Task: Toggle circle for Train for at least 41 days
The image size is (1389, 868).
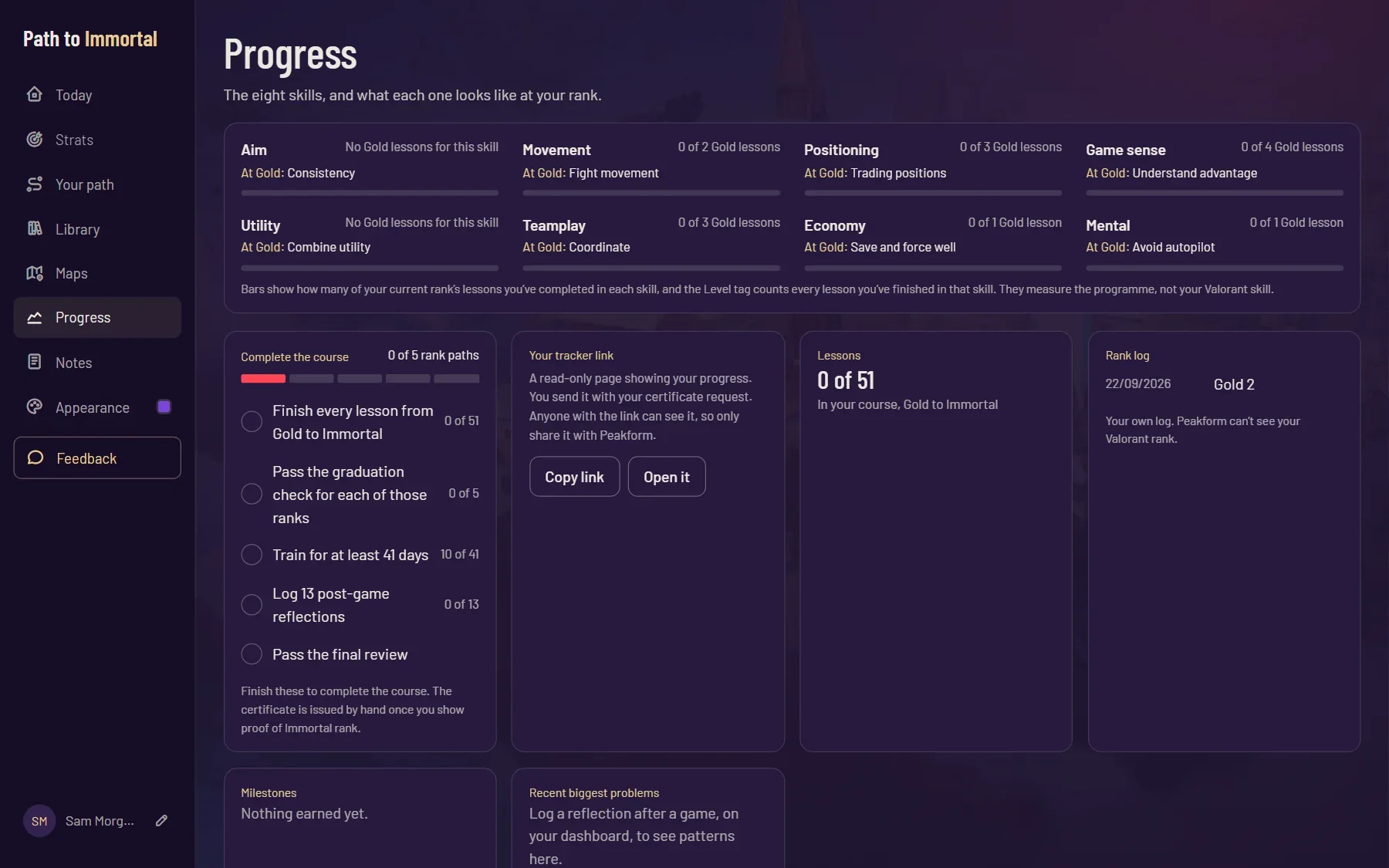Action: pos(252,555)
